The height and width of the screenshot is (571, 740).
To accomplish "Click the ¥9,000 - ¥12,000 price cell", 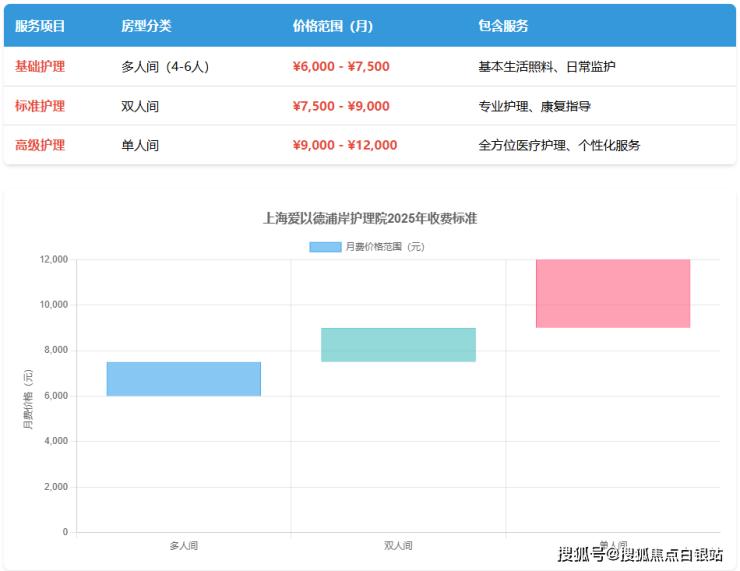I will coord(345,145).
